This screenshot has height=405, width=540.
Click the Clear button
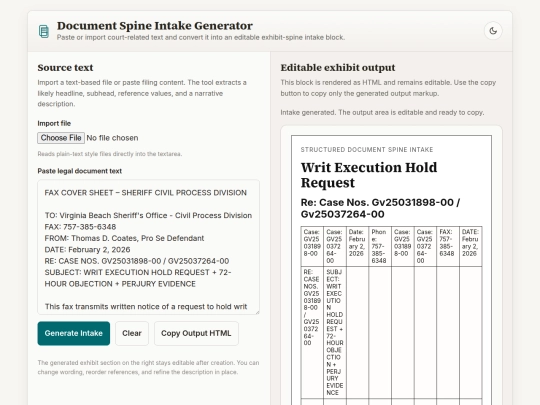coord(132,333)
